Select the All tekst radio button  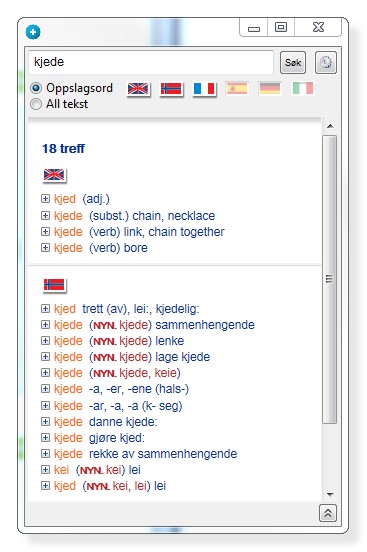point(36,104)
